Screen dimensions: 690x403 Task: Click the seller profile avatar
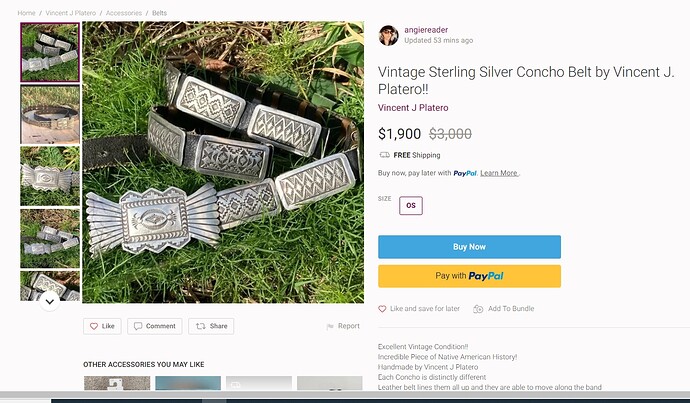pos(388,36)
